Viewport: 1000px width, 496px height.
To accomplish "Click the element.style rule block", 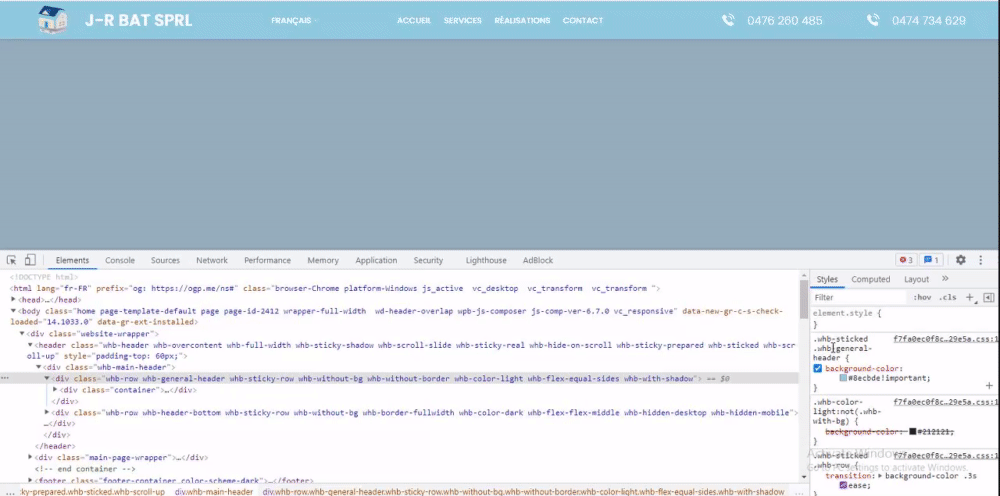I will 903,319.
